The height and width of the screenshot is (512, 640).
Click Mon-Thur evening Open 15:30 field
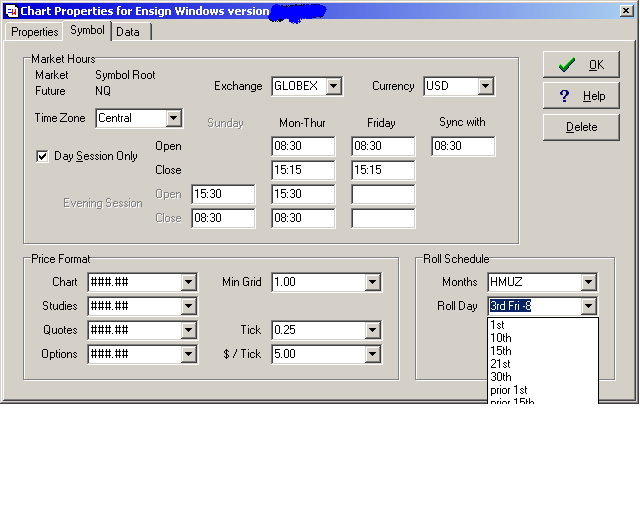[303, 194]
